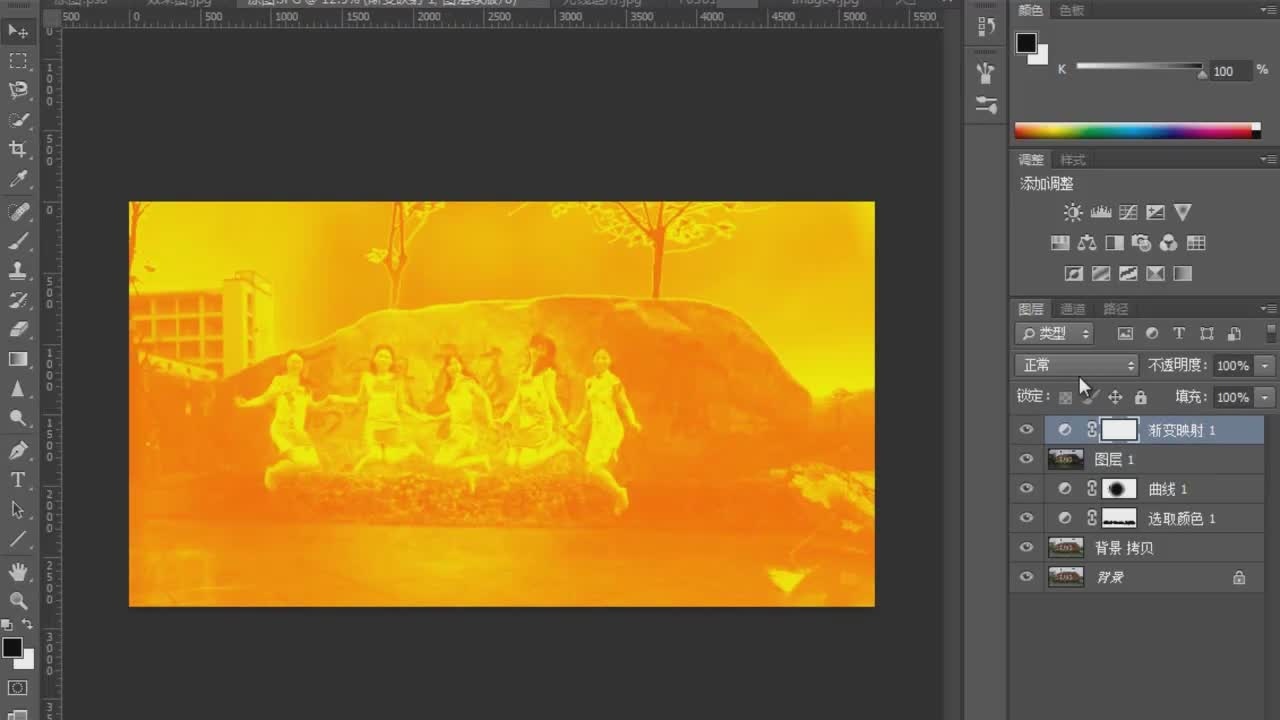Select the Dodge tool
The width and height of the screenshot is (1280, 720).
click(18, 418)
